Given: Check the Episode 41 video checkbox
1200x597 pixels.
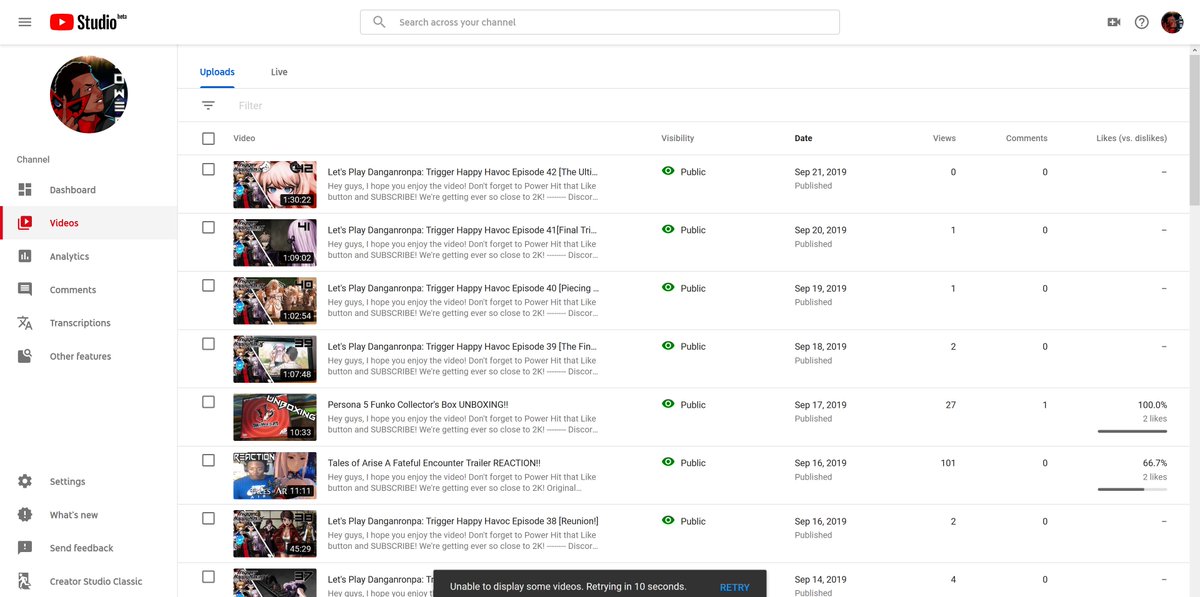Looking at the screenshot, I should tap(208, 227).
